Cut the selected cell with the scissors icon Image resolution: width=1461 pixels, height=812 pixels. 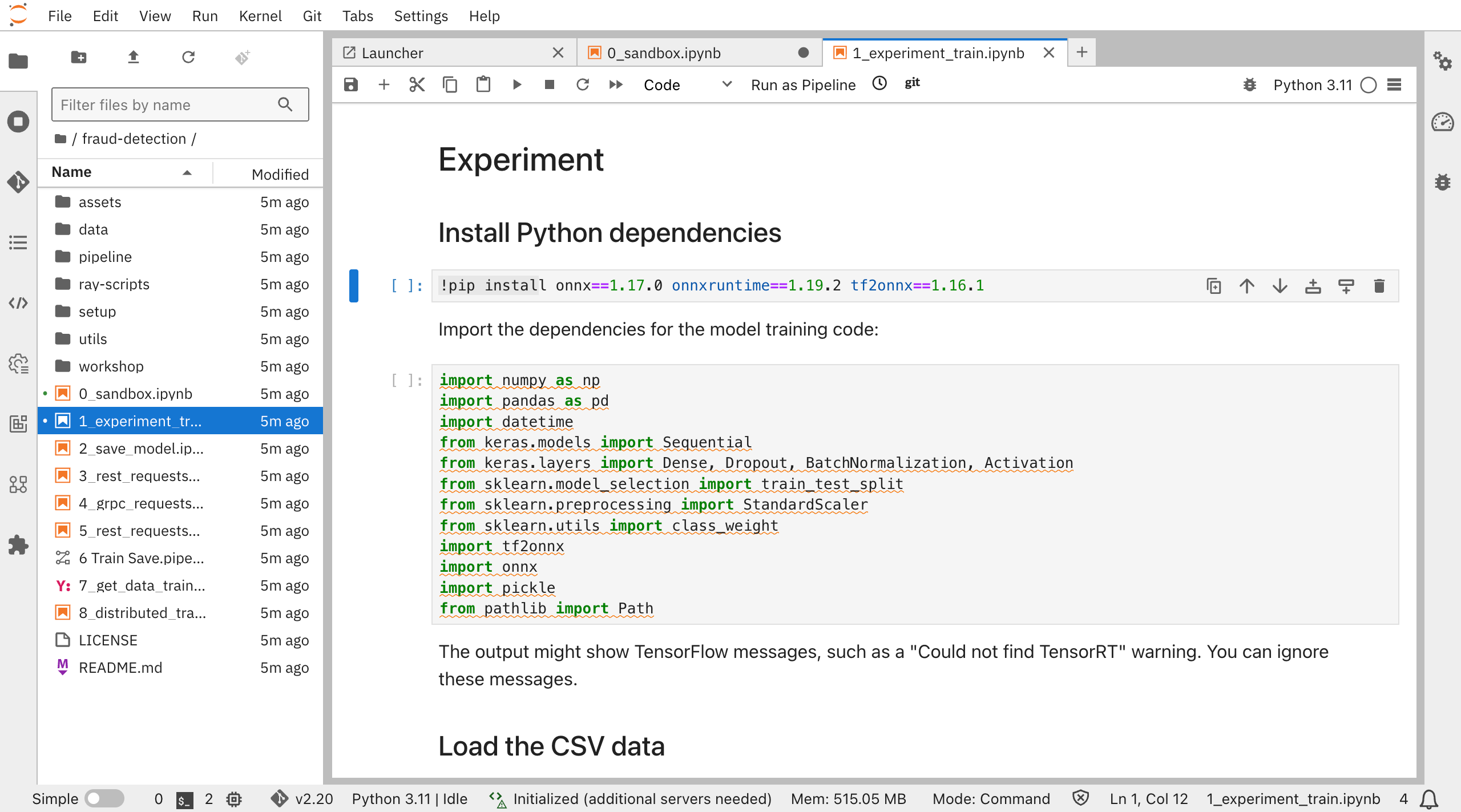pos(417,85)
